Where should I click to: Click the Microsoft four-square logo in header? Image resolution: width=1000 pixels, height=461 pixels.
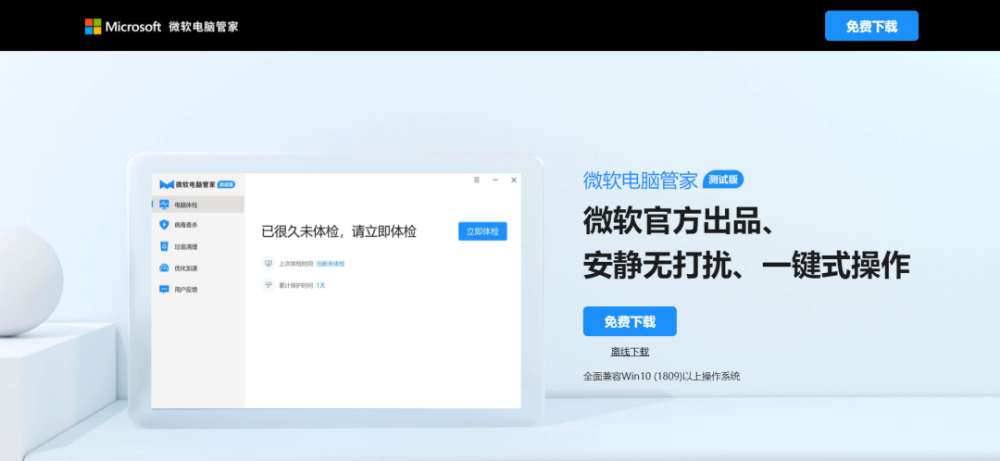click(x=93, y=26)
